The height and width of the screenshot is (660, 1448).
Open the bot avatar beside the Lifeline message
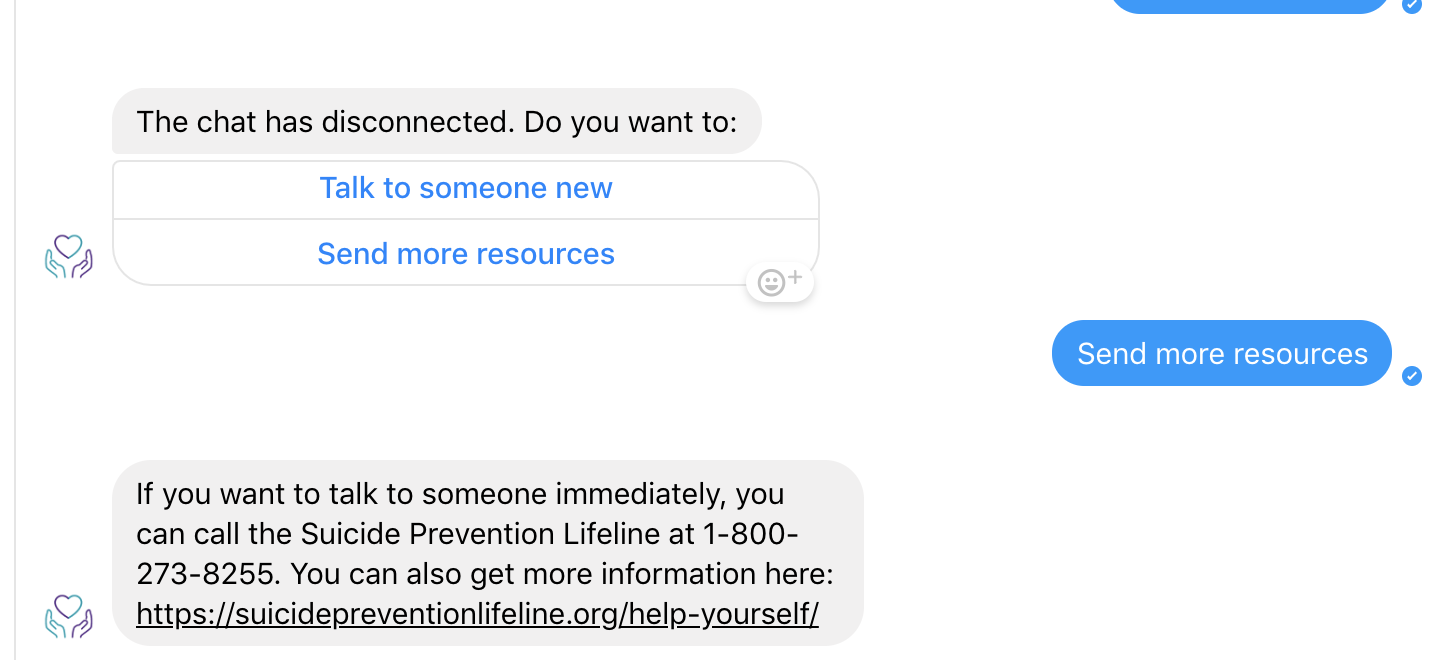[x=69, y=615]
